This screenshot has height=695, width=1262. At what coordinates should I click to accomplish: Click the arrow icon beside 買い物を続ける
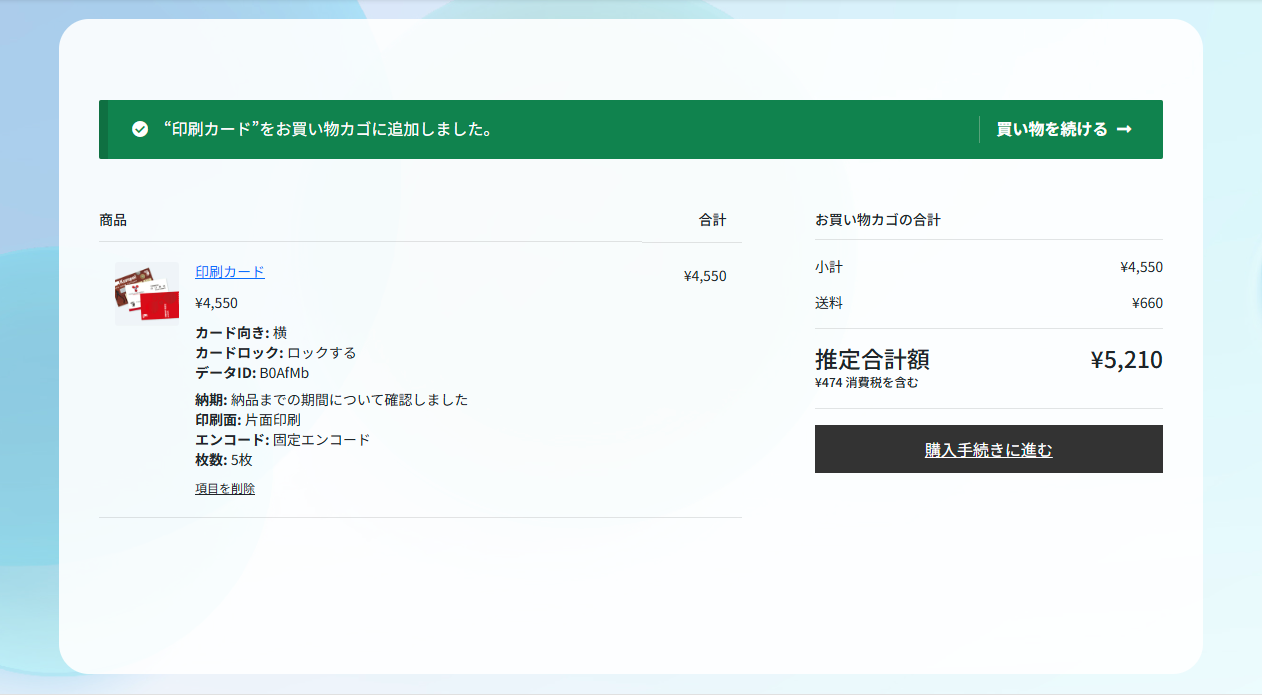pyautogui.click(x=1126, y=129)
